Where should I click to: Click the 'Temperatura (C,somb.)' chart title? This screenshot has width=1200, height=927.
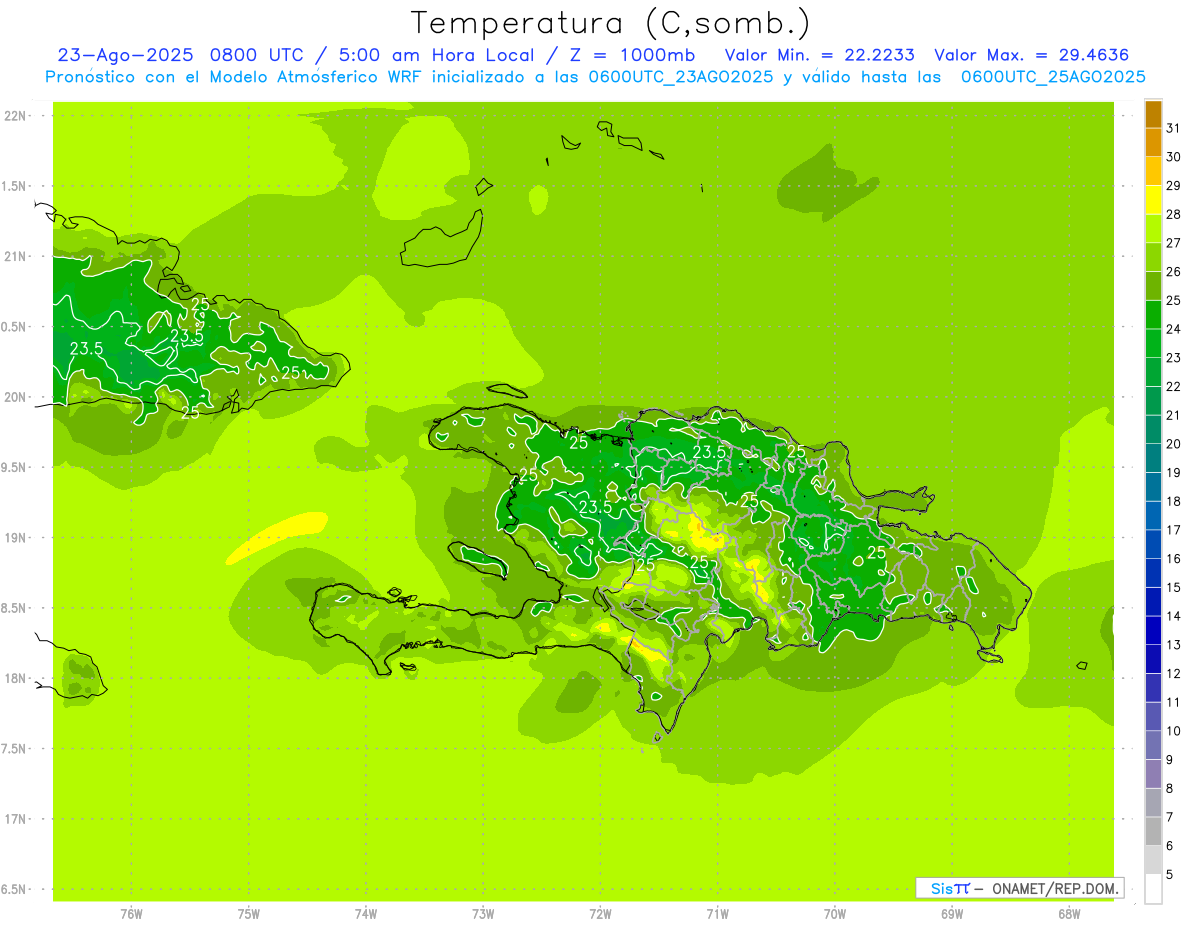point(610,23)
